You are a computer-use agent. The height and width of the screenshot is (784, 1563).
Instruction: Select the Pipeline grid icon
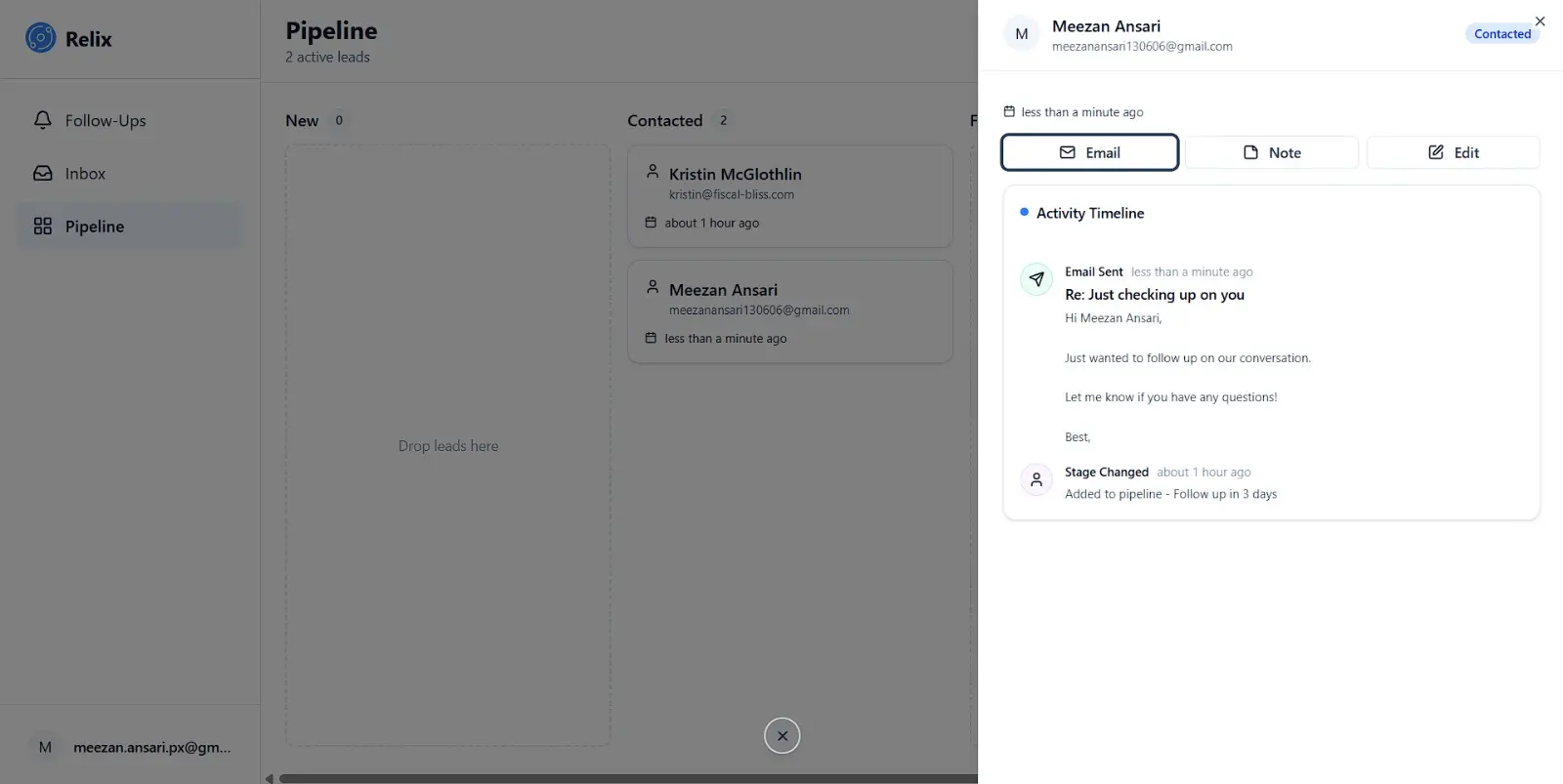43,226
